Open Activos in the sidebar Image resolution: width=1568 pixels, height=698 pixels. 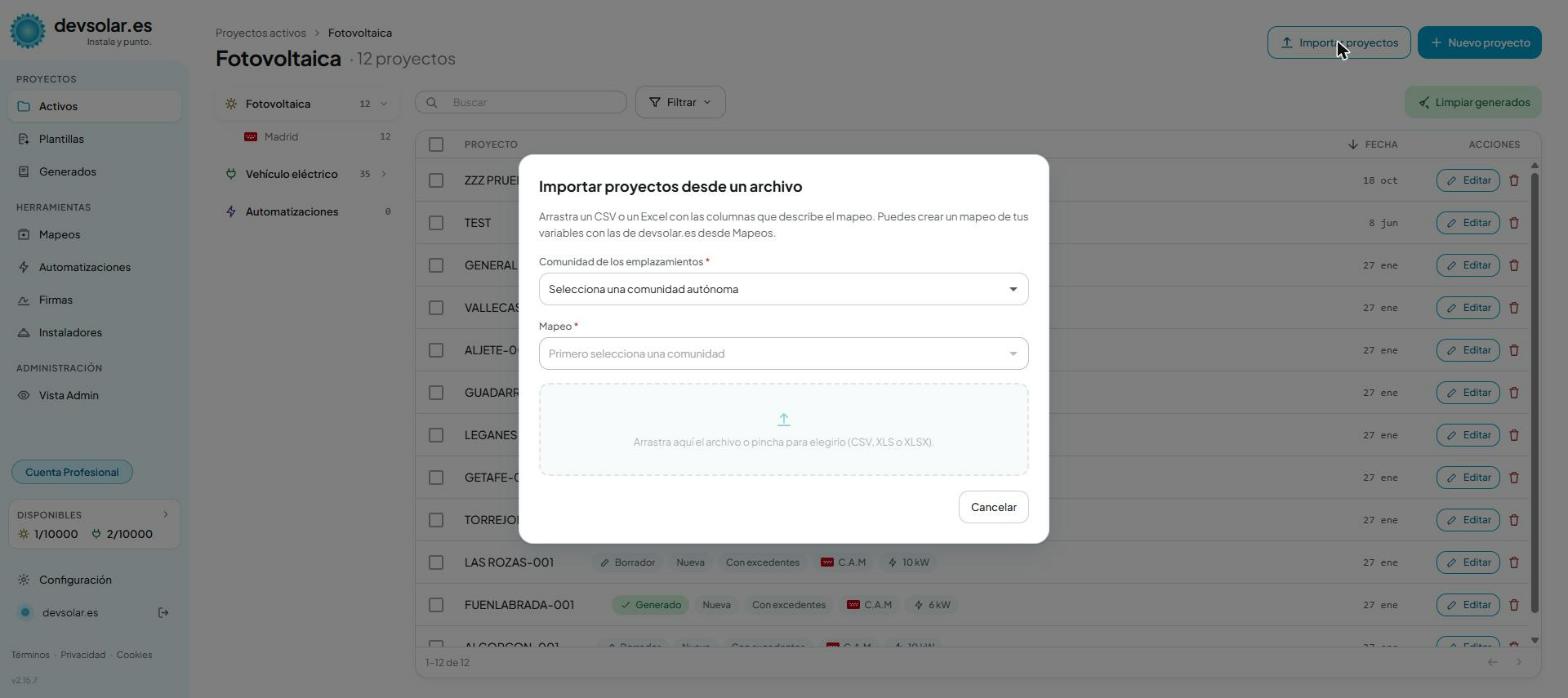[95, 106]
